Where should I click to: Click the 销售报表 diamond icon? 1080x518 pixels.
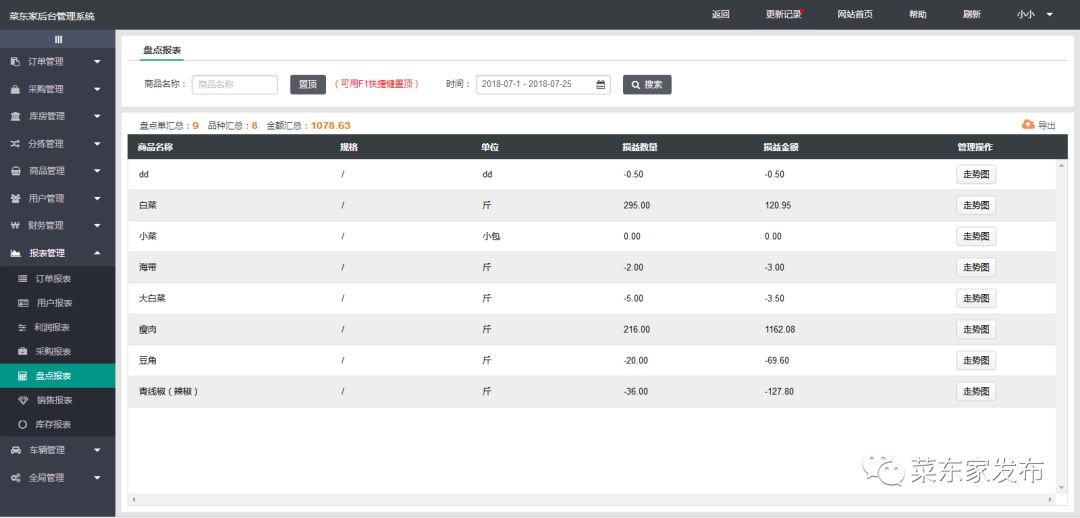[x=23, y=400]
